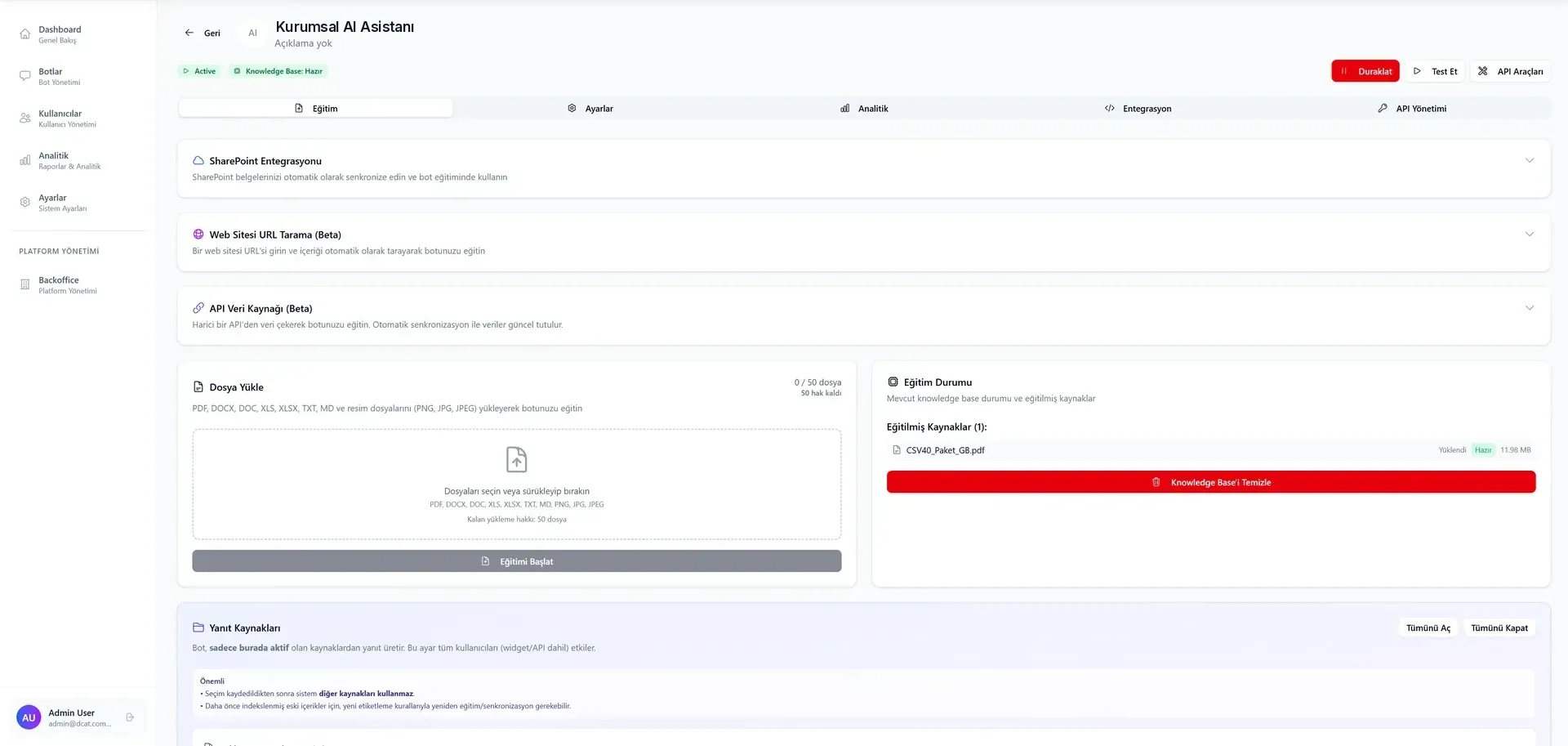Screen dimensions: 1568x746
Task: Open API Araçları button
Action: point(1510,71)
